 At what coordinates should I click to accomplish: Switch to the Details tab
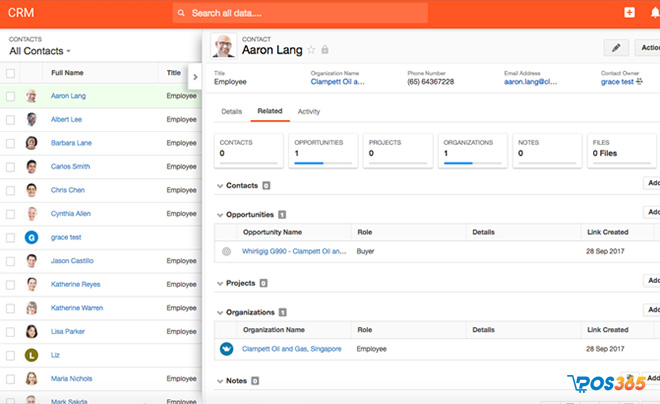pyautogui.click(x=231, y=112)
